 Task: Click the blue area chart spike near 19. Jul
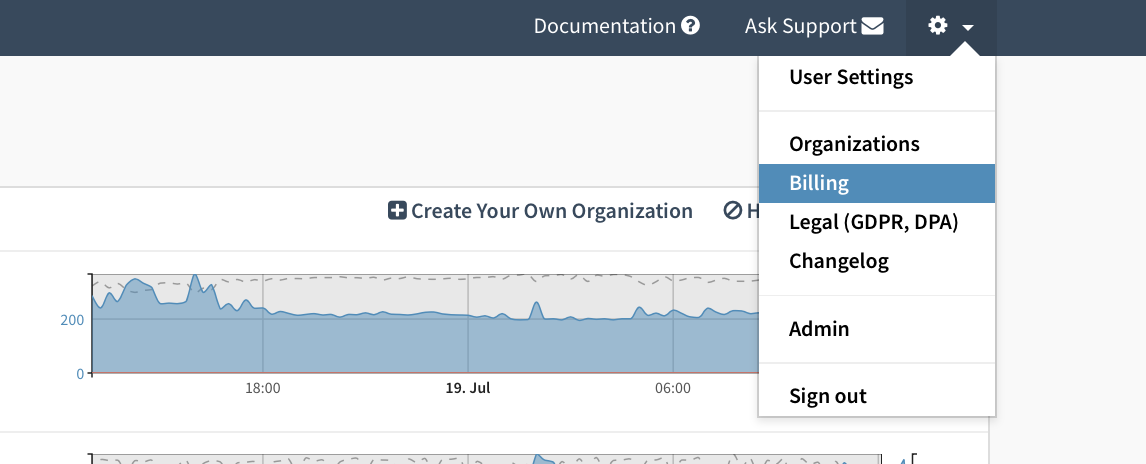tap(536, 310)
